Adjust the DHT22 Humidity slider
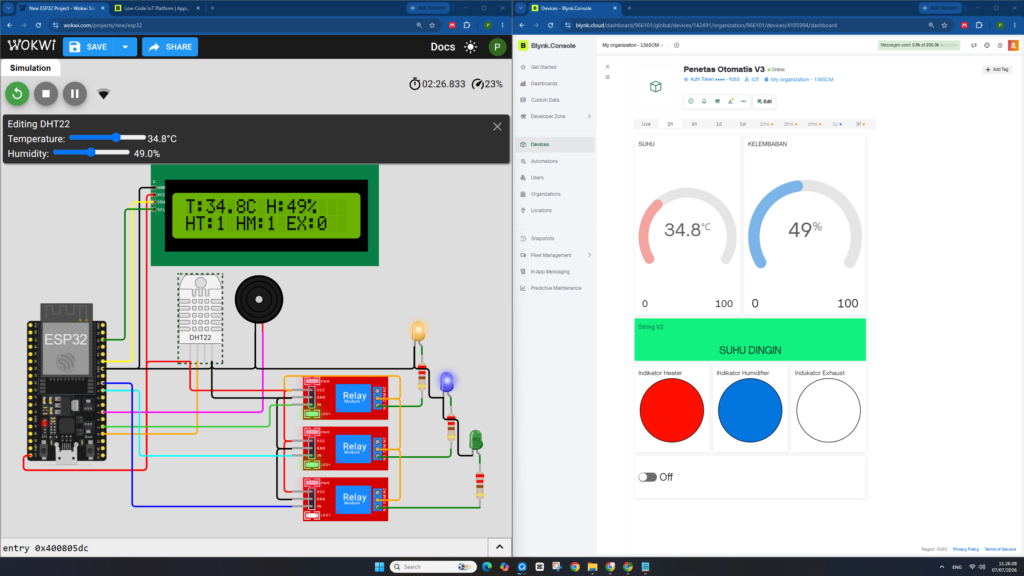The width and height of the screenshot is (1024, 576). tap(91, 153)
